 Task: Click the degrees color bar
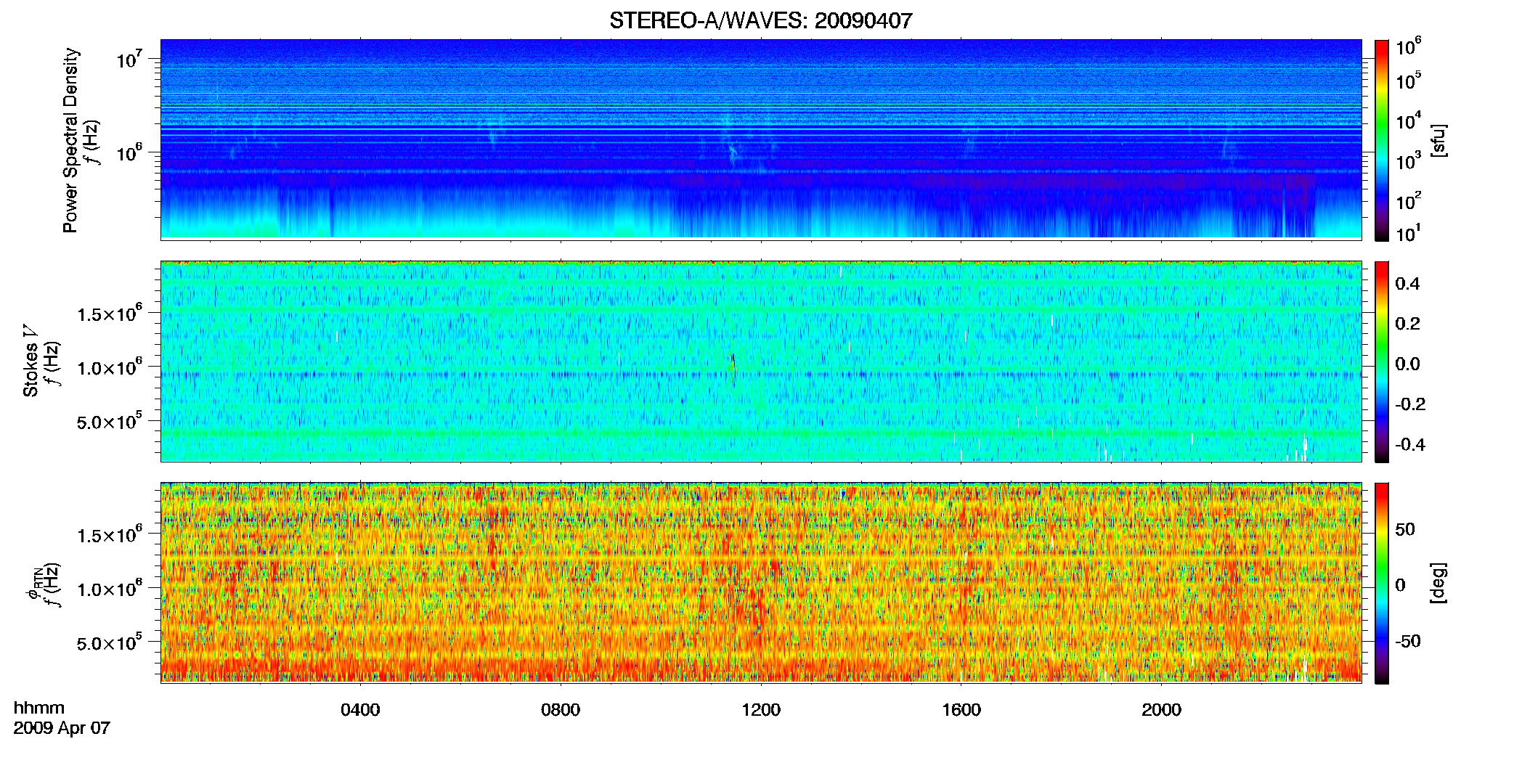(1381, 583)
